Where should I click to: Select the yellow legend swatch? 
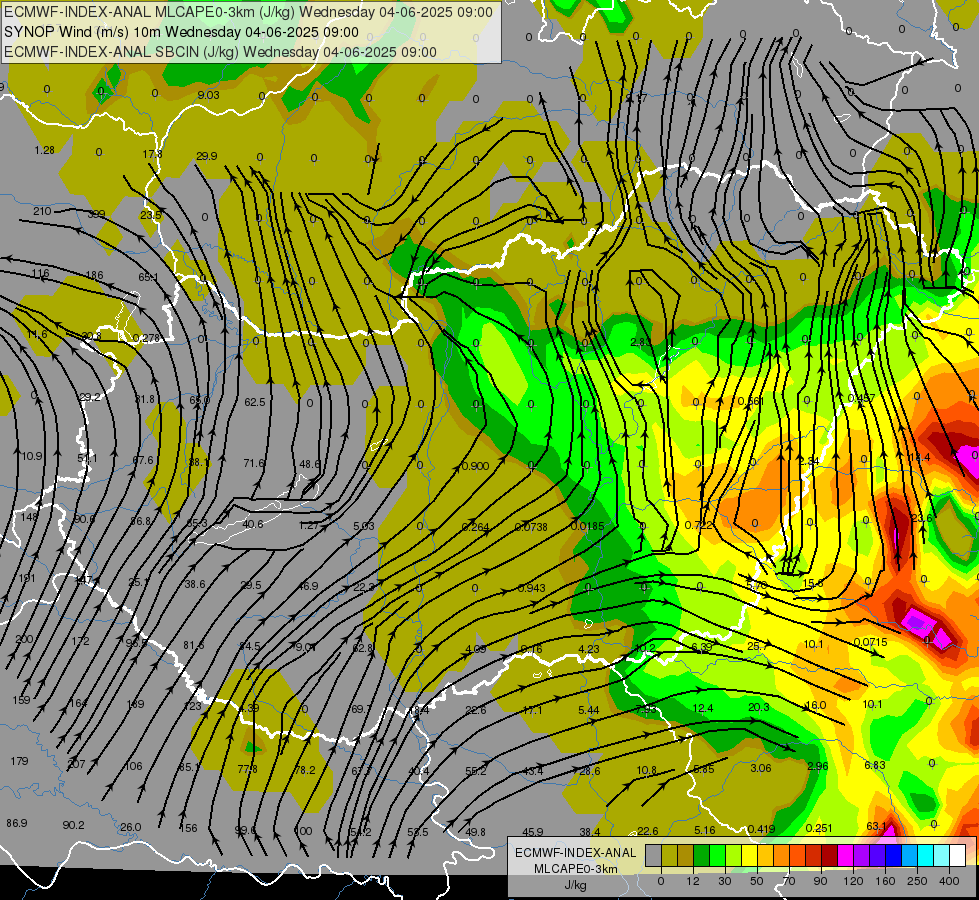coord(749,856)
